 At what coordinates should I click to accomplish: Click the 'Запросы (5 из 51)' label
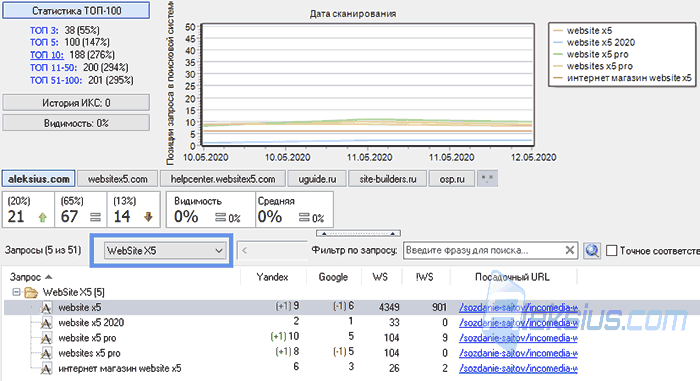pyautogui.click(x=43, y=250)
